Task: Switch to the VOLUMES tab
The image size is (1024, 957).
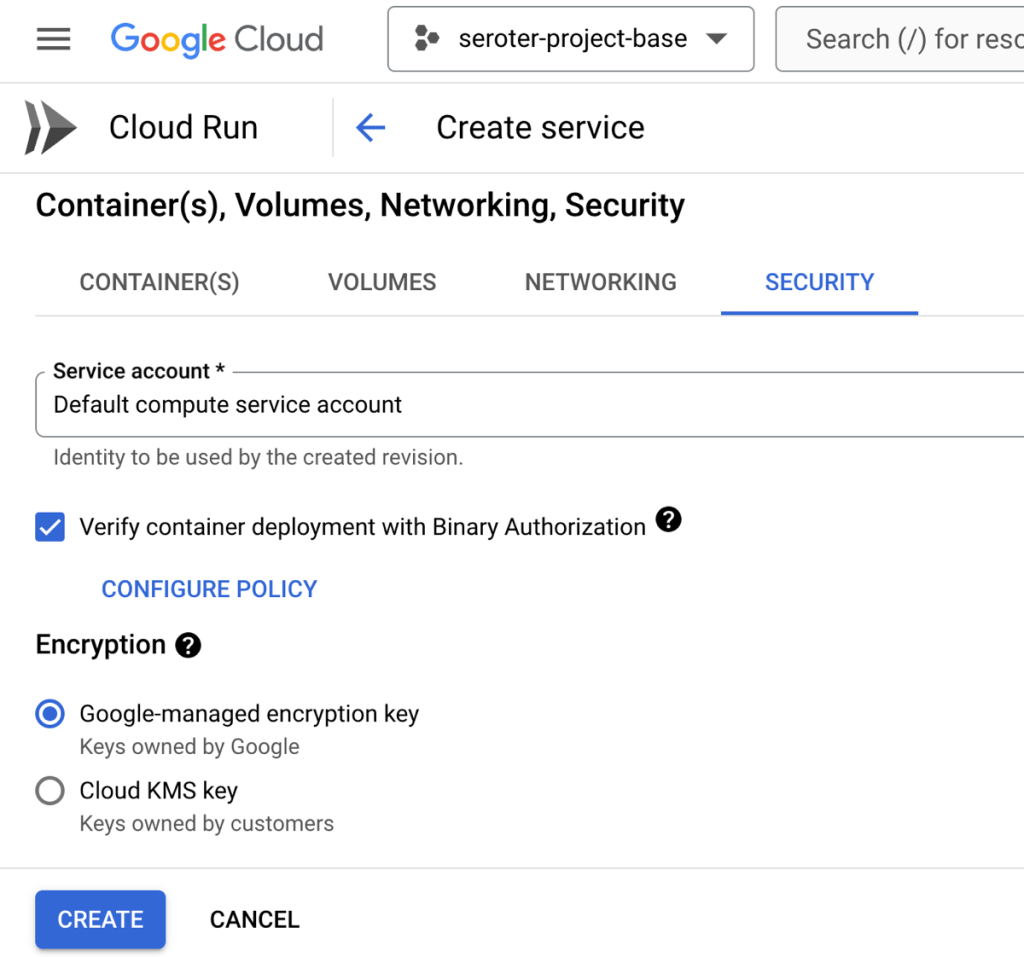Action: 382,282
